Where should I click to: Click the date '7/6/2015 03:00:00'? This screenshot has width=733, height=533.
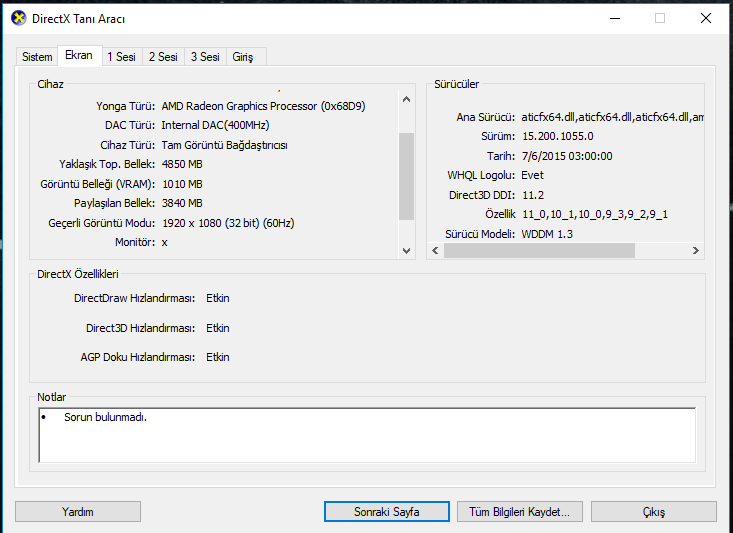click(567, 156)
